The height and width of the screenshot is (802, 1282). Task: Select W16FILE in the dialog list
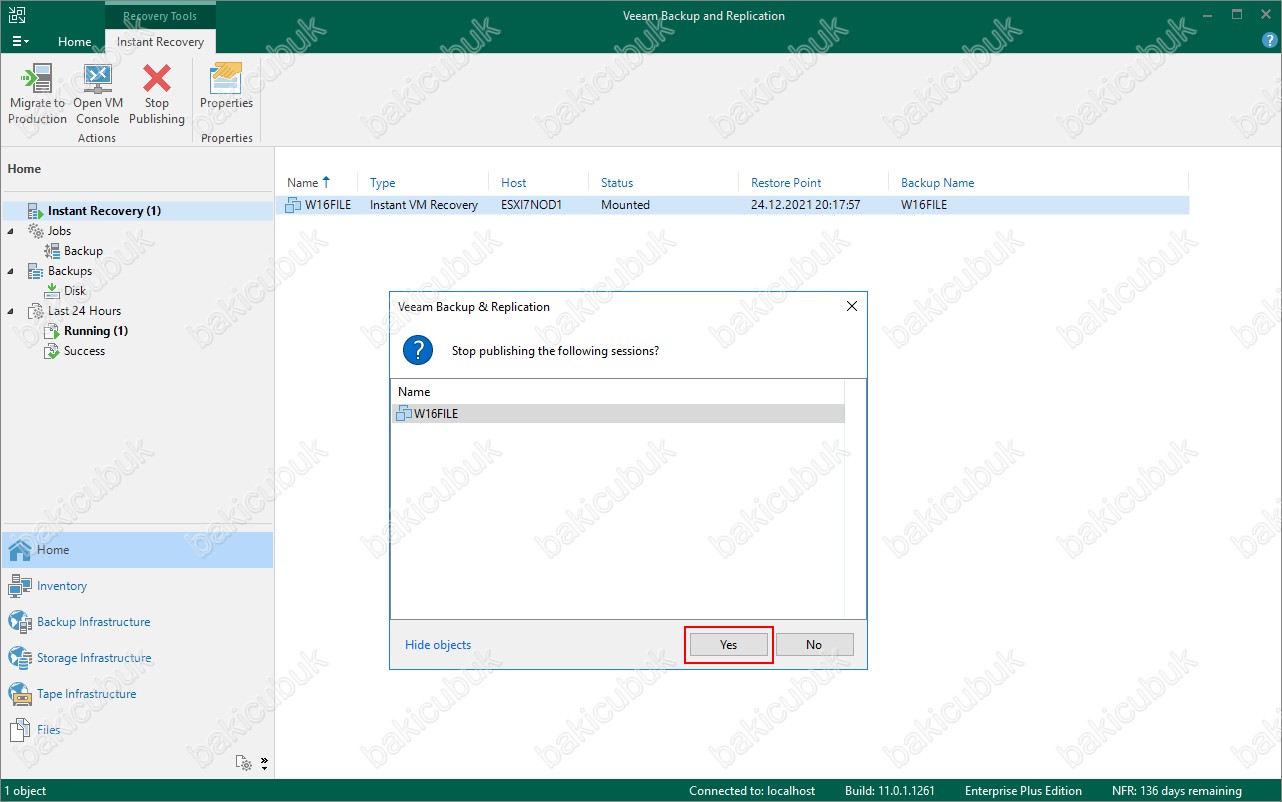(618, 413)
